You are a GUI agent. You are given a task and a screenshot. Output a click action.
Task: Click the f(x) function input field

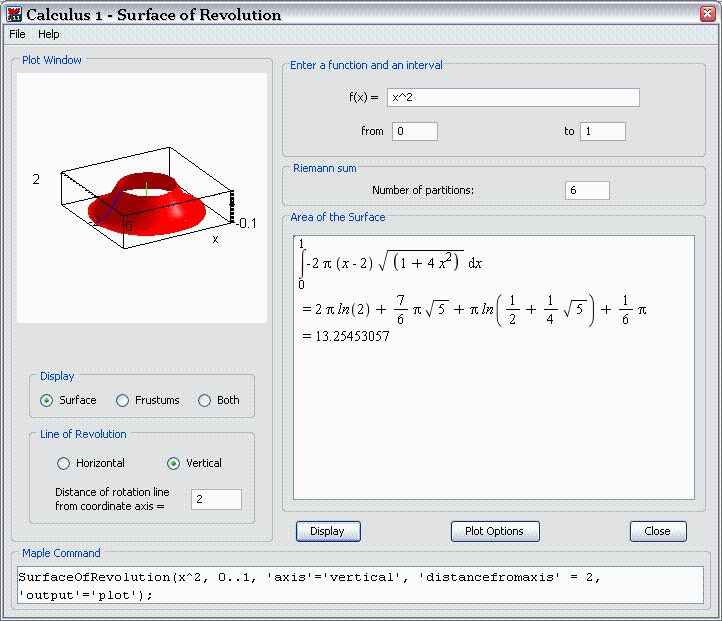pos(513,97)
